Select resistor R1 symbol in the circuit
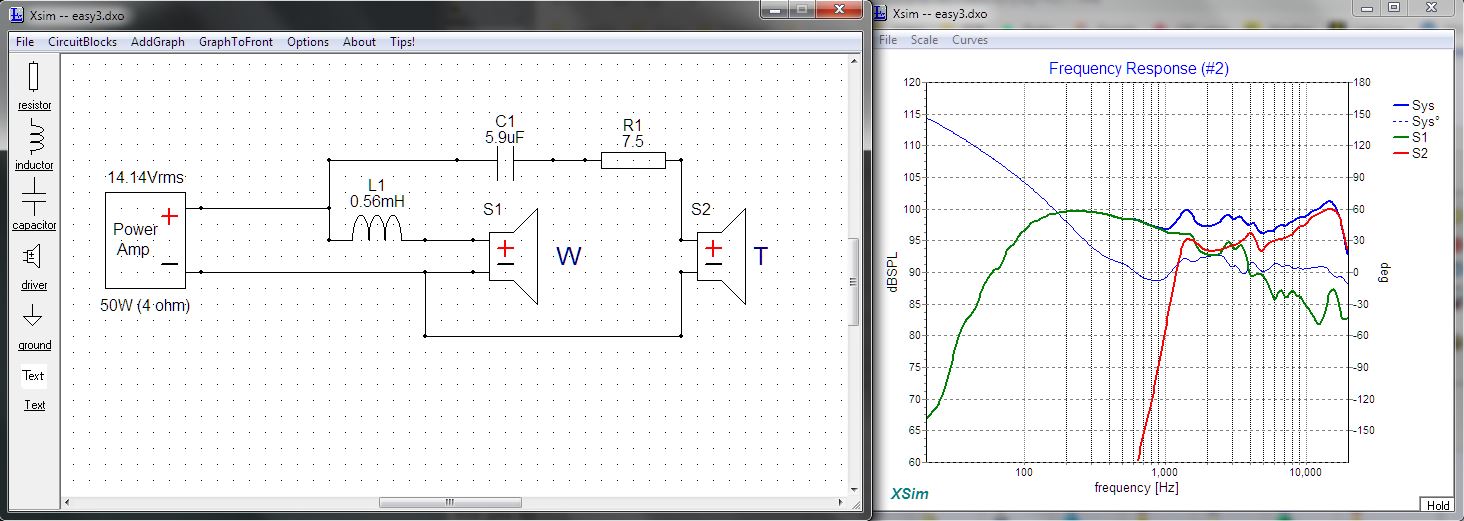The height and width of the screenshot is (521, 1464). click(633, 159)
